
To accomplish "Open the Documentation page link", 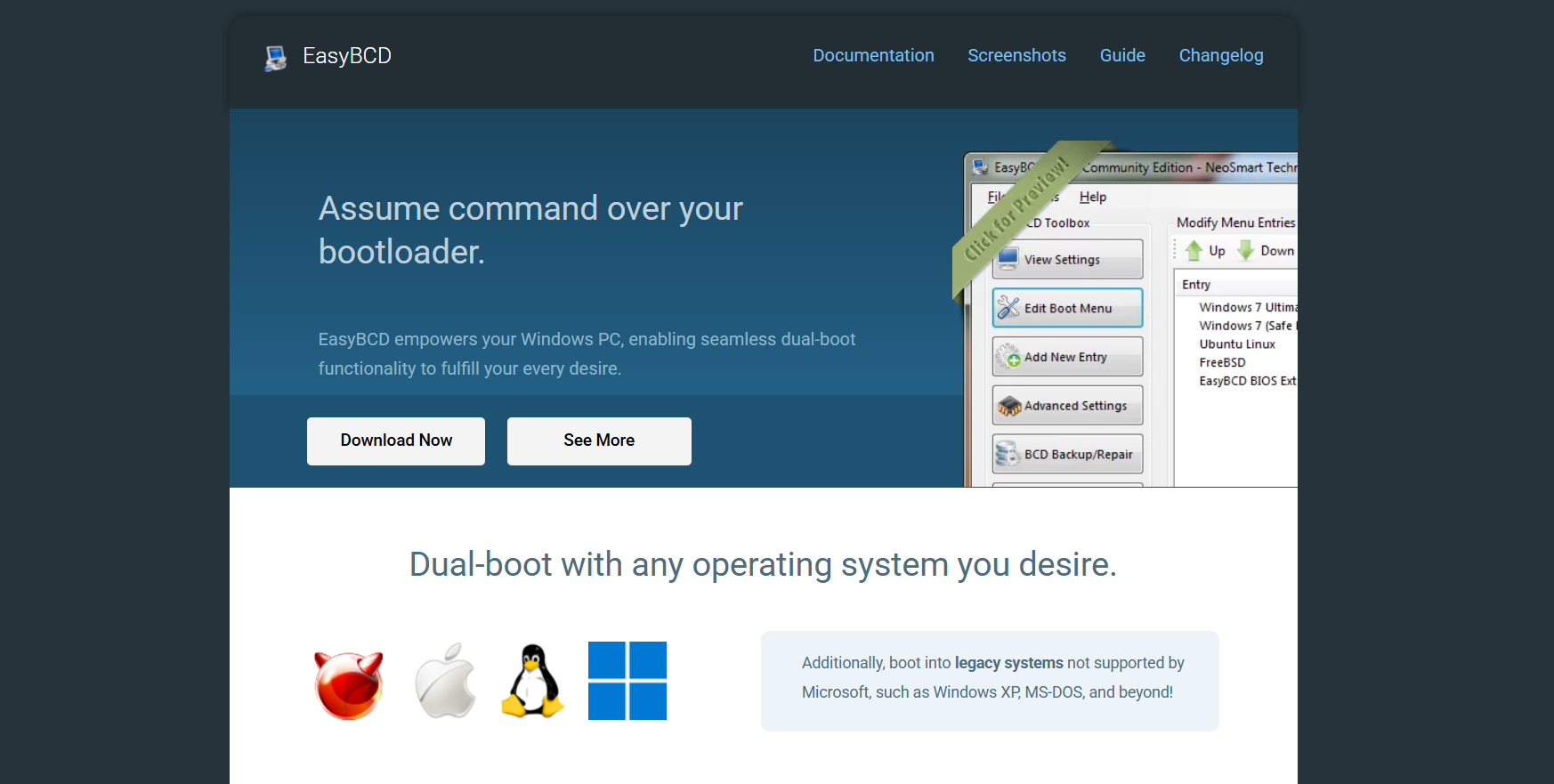I will 873,55.
